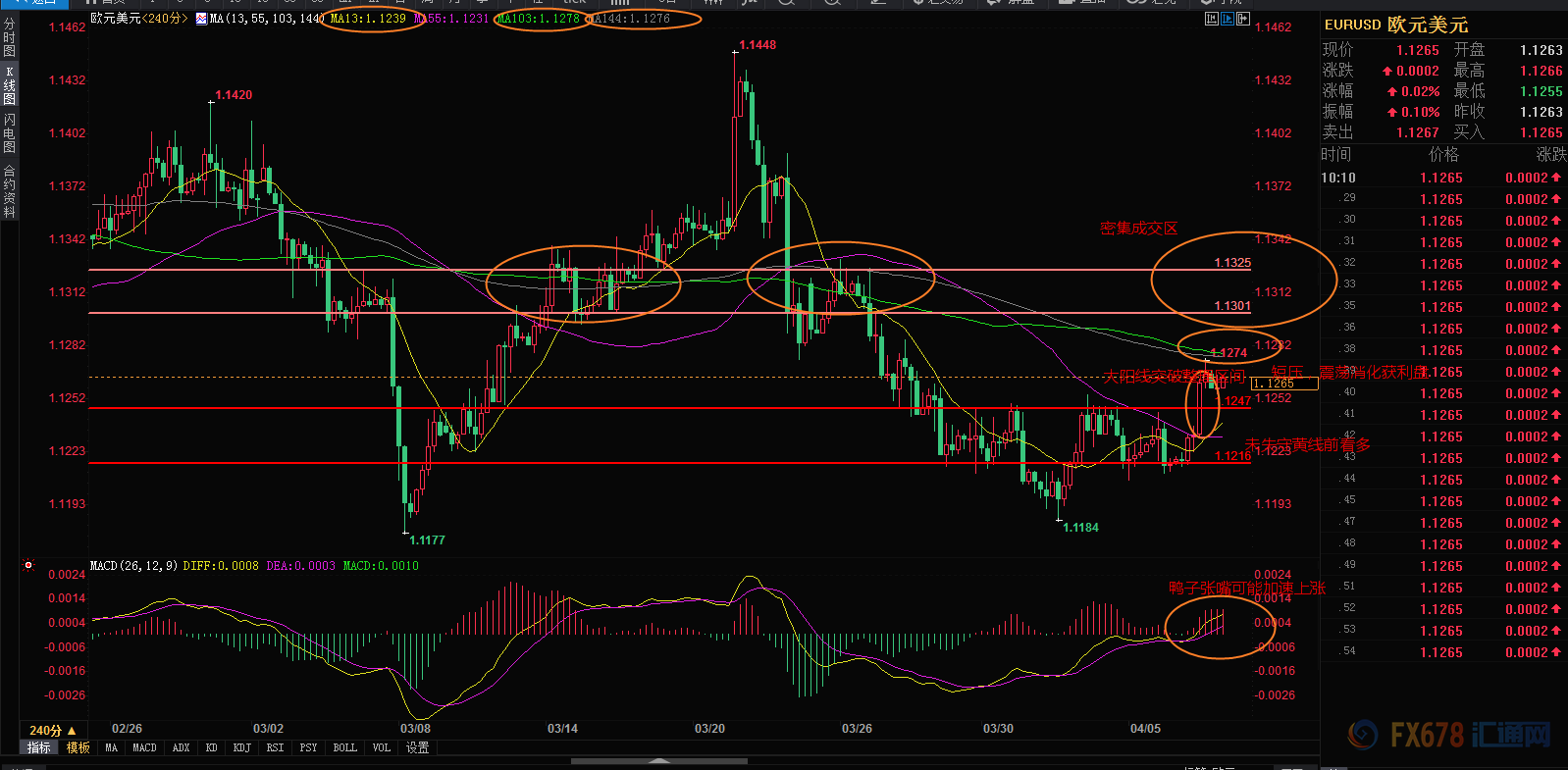Open the 240分 period dropdown
The image size is (1568, 770).
(52, 730)
